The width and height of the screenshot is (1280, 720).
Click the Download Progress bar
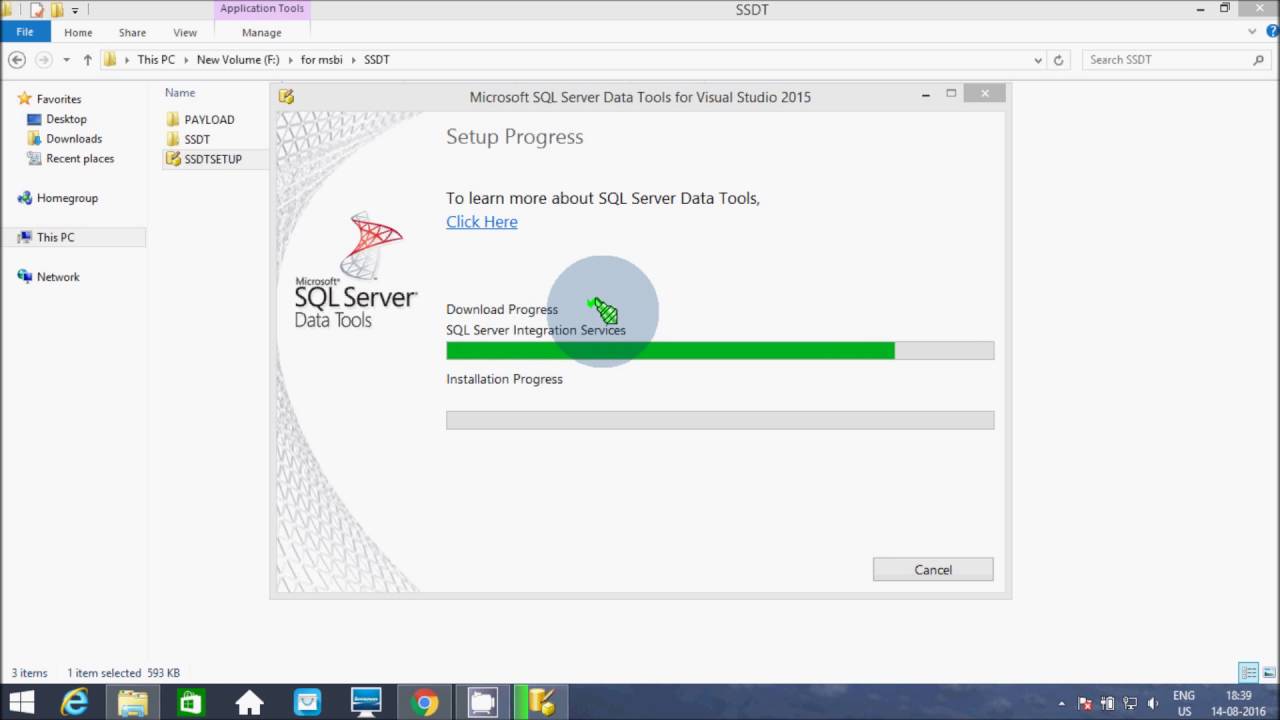(720, 350)
